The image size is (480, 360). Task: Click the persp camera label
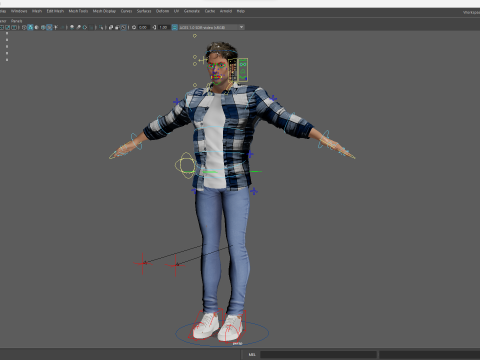click(237, 343)
